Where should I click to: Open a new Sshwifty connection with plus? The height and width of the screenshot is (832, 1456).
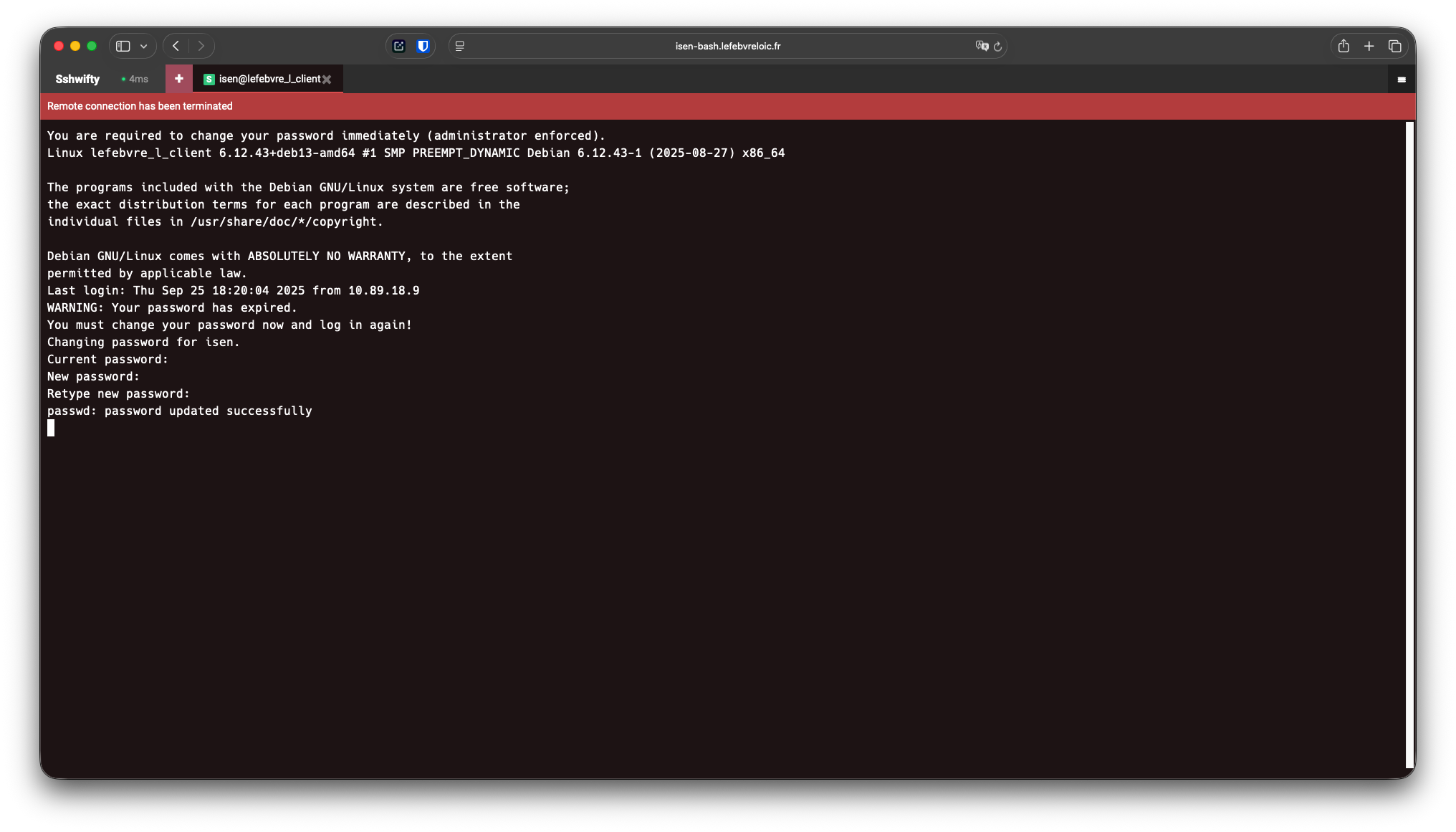pyautogui.click(x=178, y=79)
